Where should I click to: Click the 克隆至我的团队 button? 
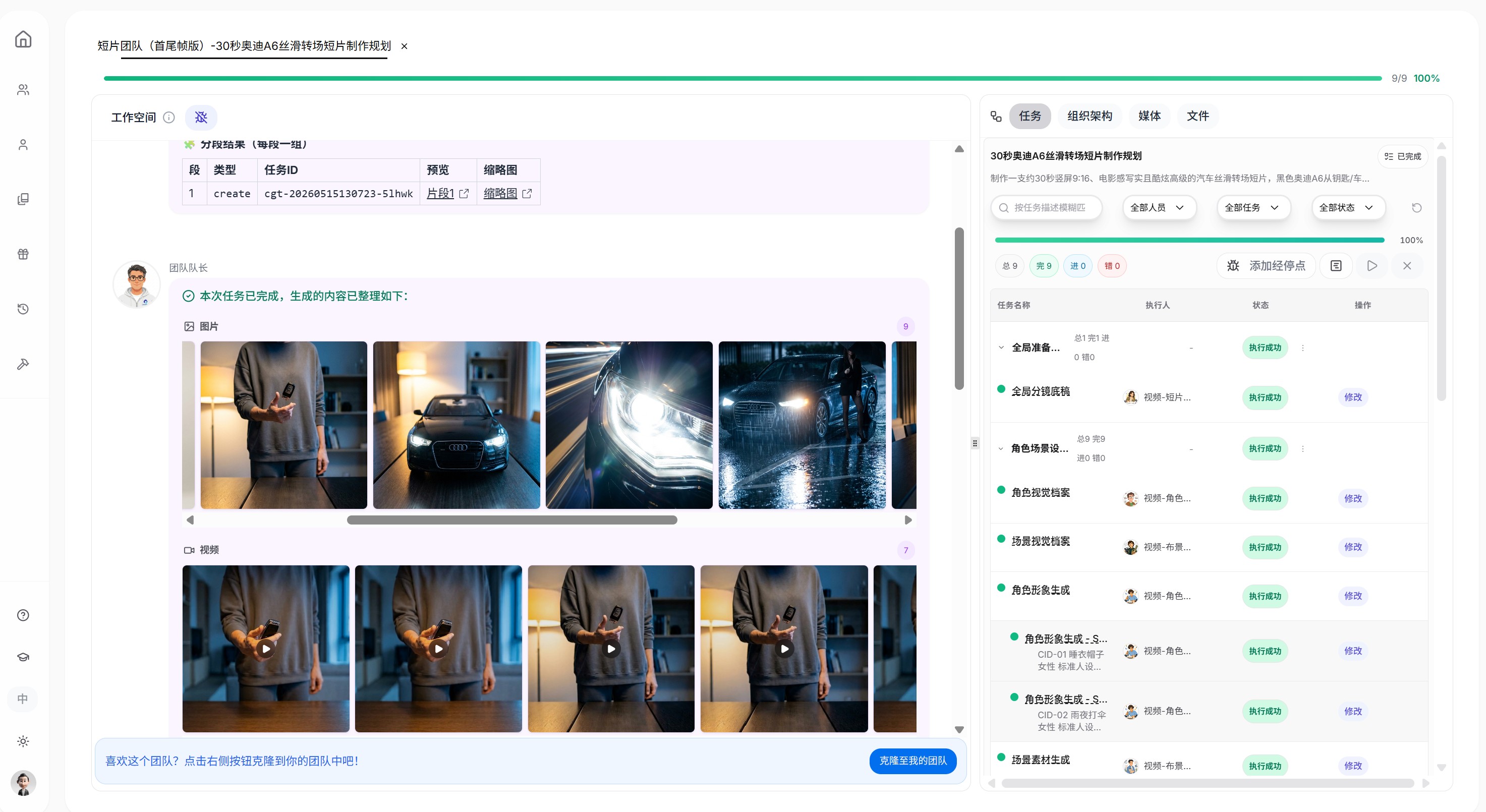912,761
